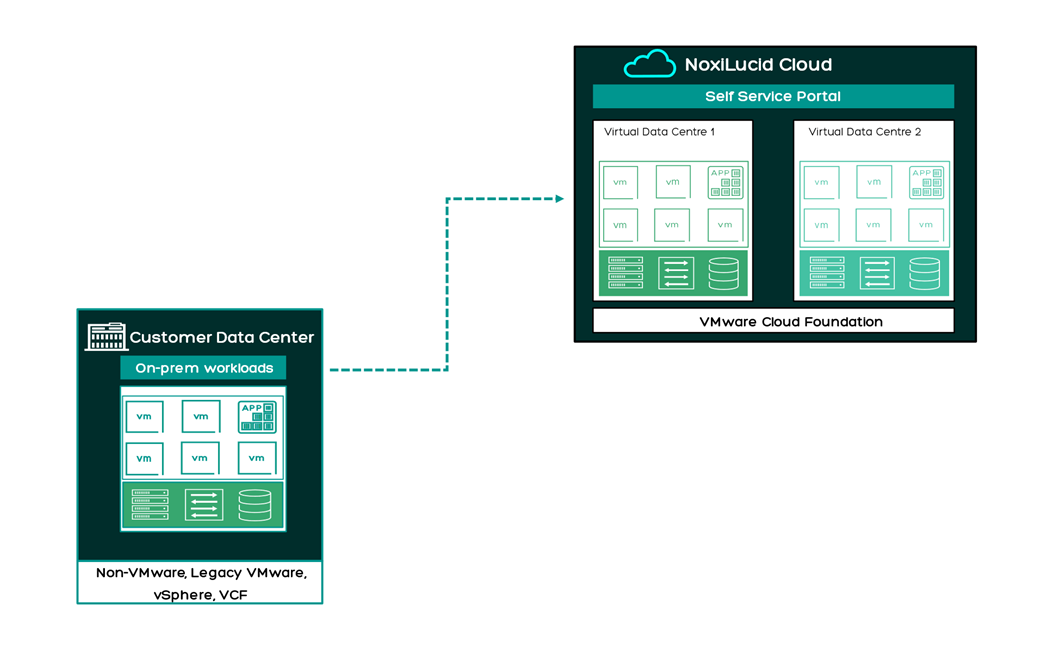Click the Self Service Portal bar

pos(773,96)
